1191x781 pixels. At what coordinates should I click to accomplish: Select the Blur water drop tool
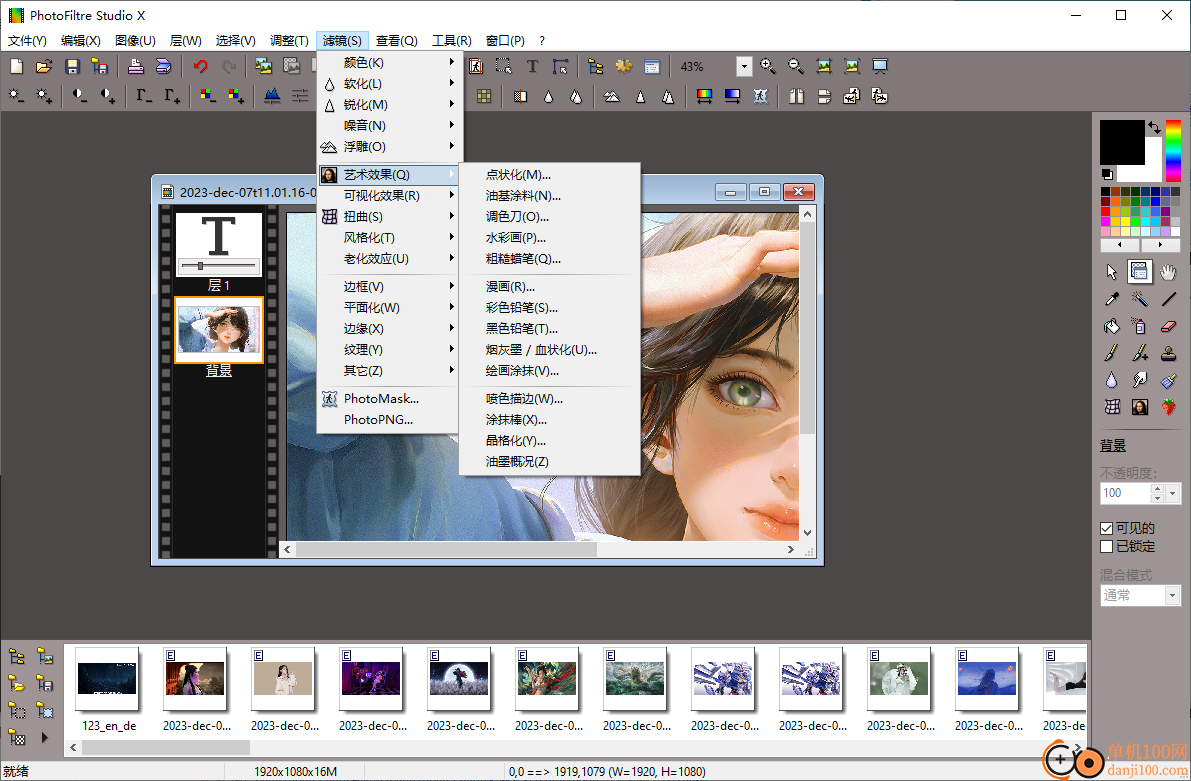click(1112, 380)
